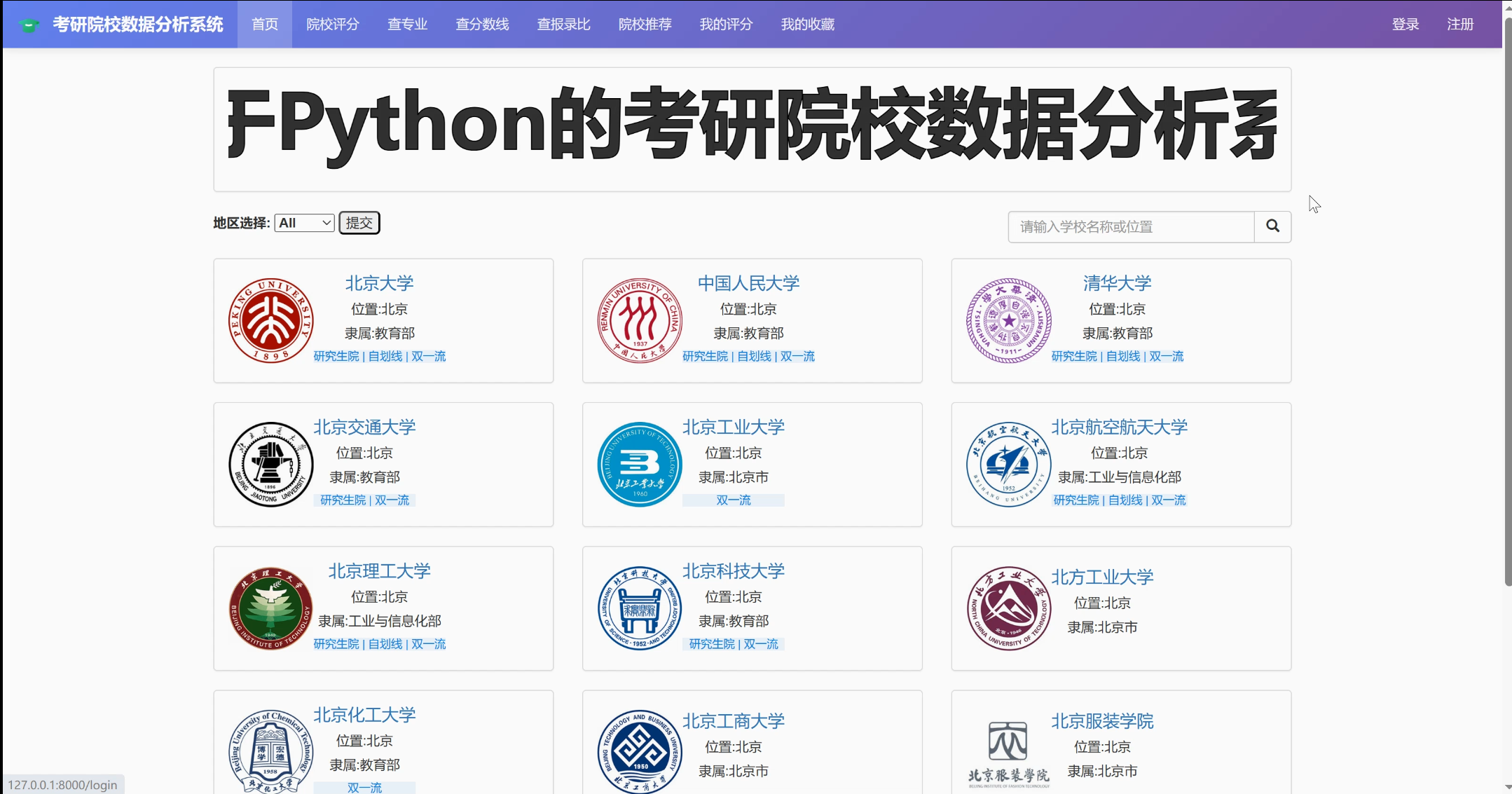Click the 登录 login link
The width and height of the screenshot is (1512, 794).
click(1406, 24)
